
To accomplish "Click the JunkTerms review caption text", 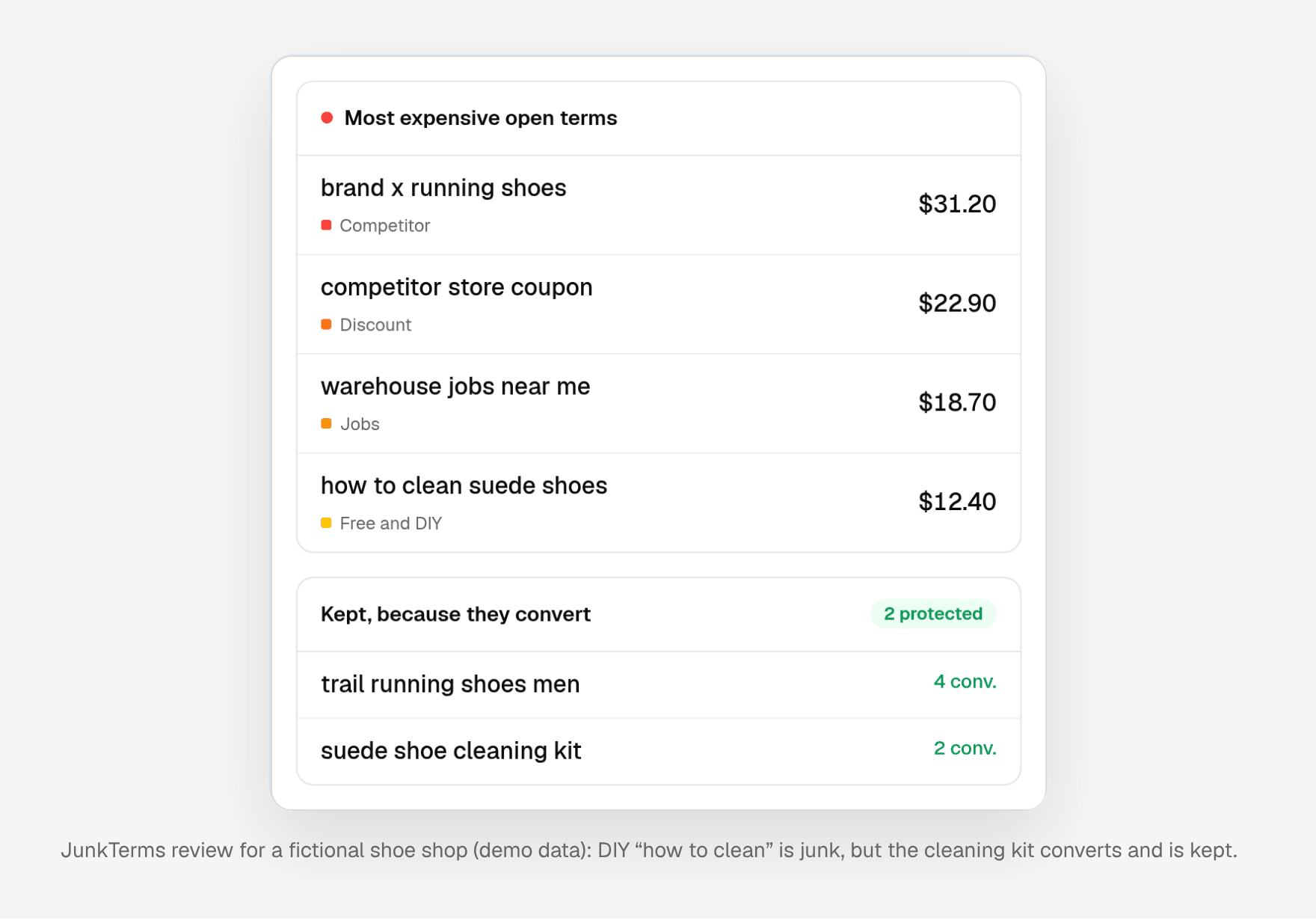I will pyautogui.click(x=649, y=850).
